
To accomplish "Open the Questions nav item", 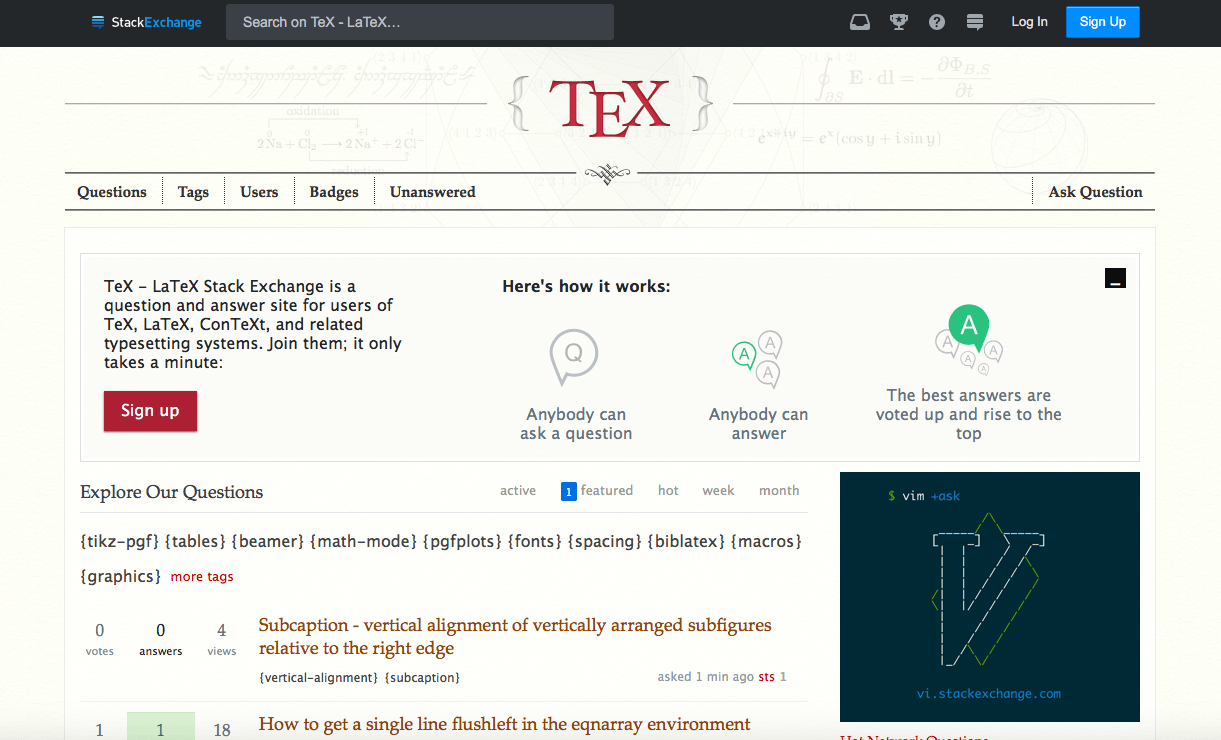I will 112,192.
